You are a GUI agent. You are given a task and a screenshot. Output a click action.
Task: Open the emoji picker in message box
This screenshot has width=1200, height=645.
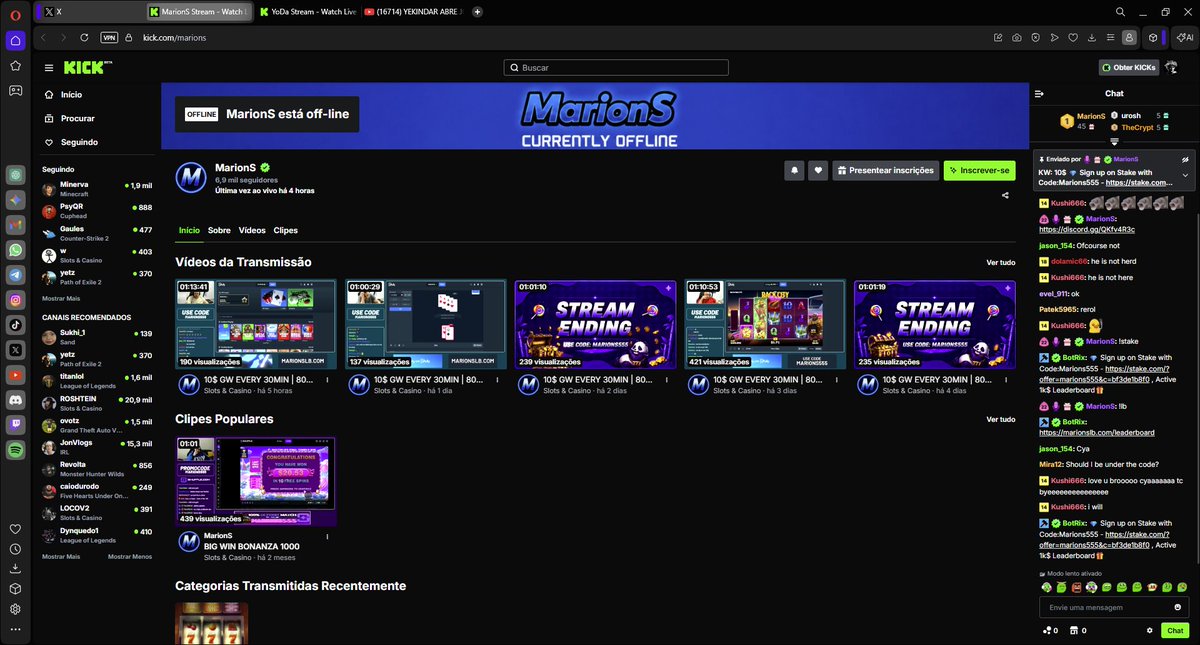pos(1180,607)
